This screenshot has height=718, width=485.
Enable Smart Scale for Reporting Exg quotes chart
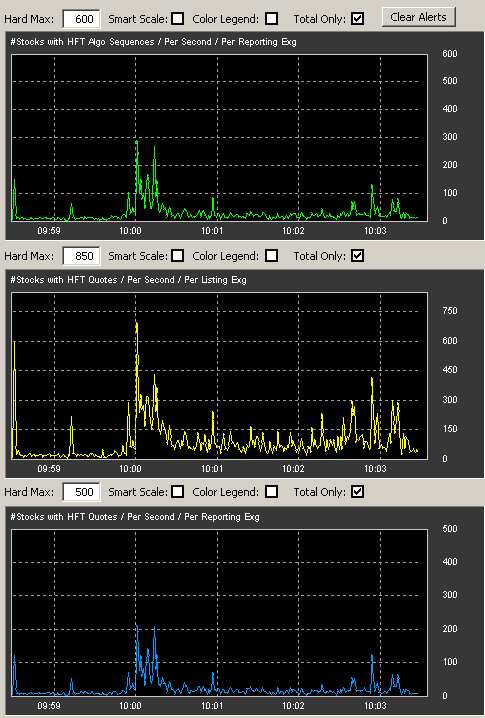click(x=178, y=492)
